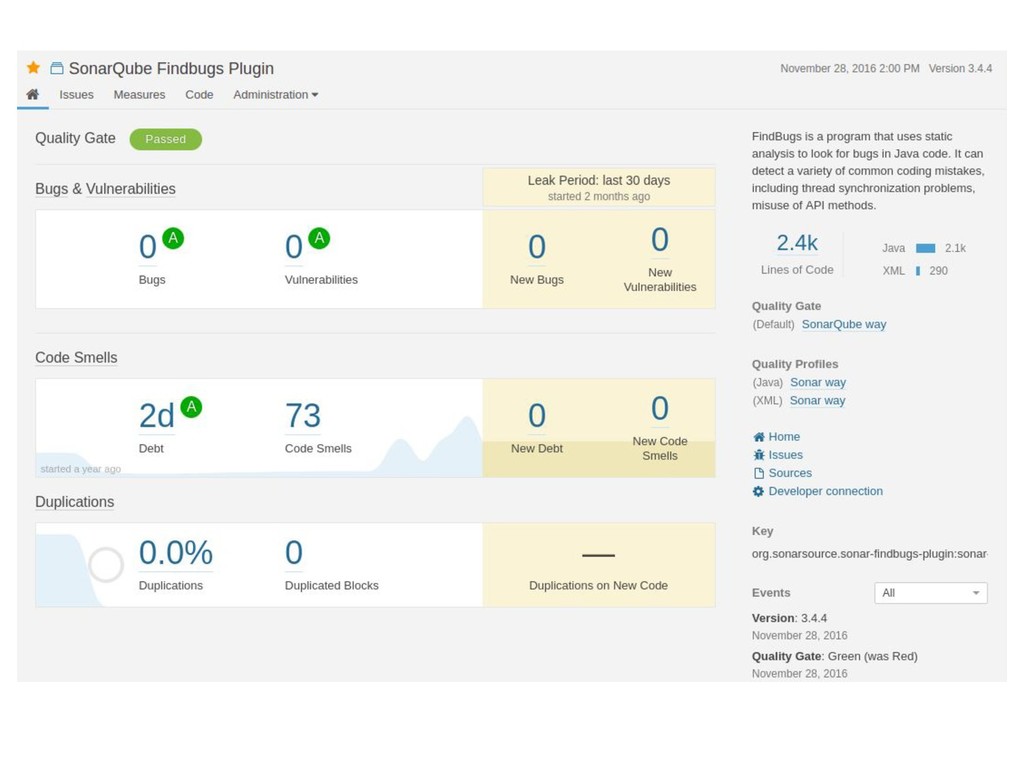The image size is (1024, 768).
Task: Open the Events All filter dropdown
Action: point(931,593)
